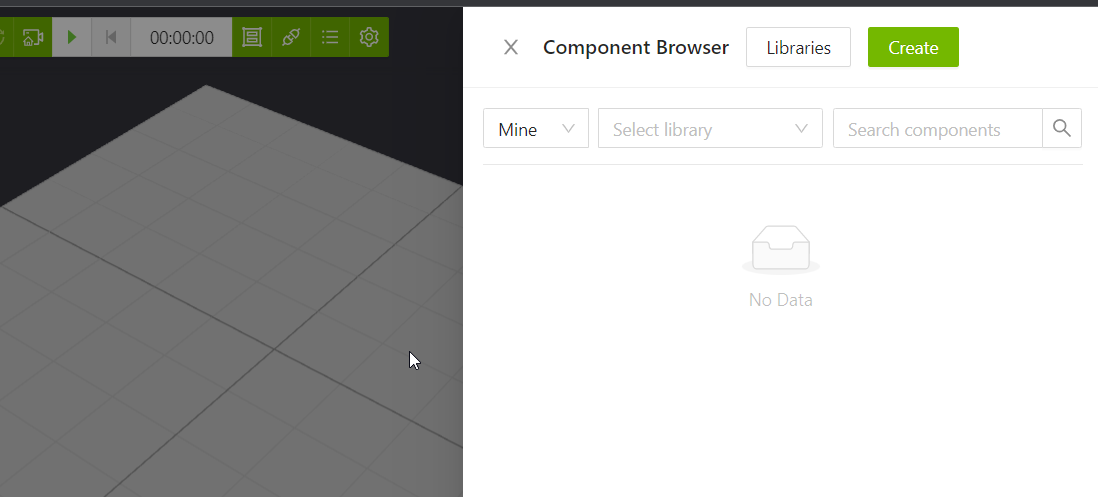Click the green Create button

point(913,48)
